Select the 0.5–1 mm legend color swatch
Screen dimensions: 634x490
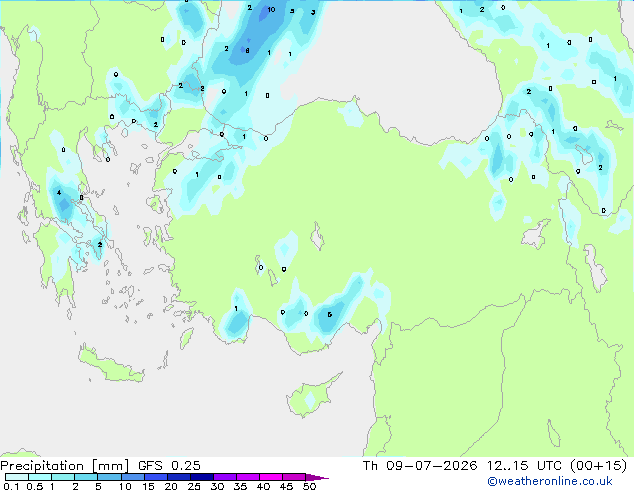[x=40, y=477]
